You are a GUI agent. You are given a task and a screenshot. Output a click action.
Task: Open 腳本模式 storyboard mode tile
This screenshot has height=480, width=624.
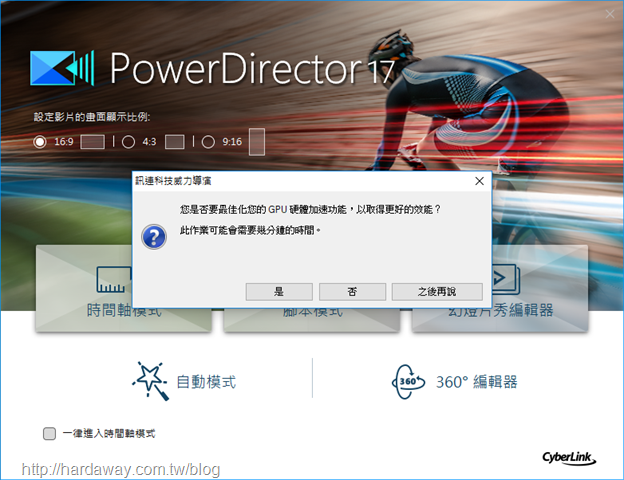(312, 320)
